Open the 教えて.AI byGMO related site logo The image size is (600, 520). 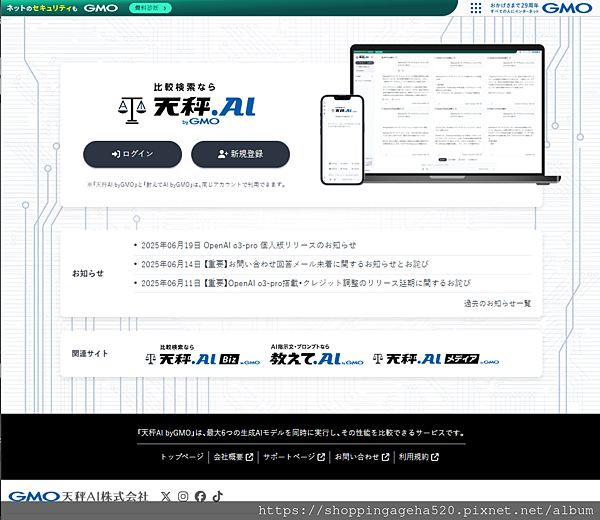(x=316, y=354)
